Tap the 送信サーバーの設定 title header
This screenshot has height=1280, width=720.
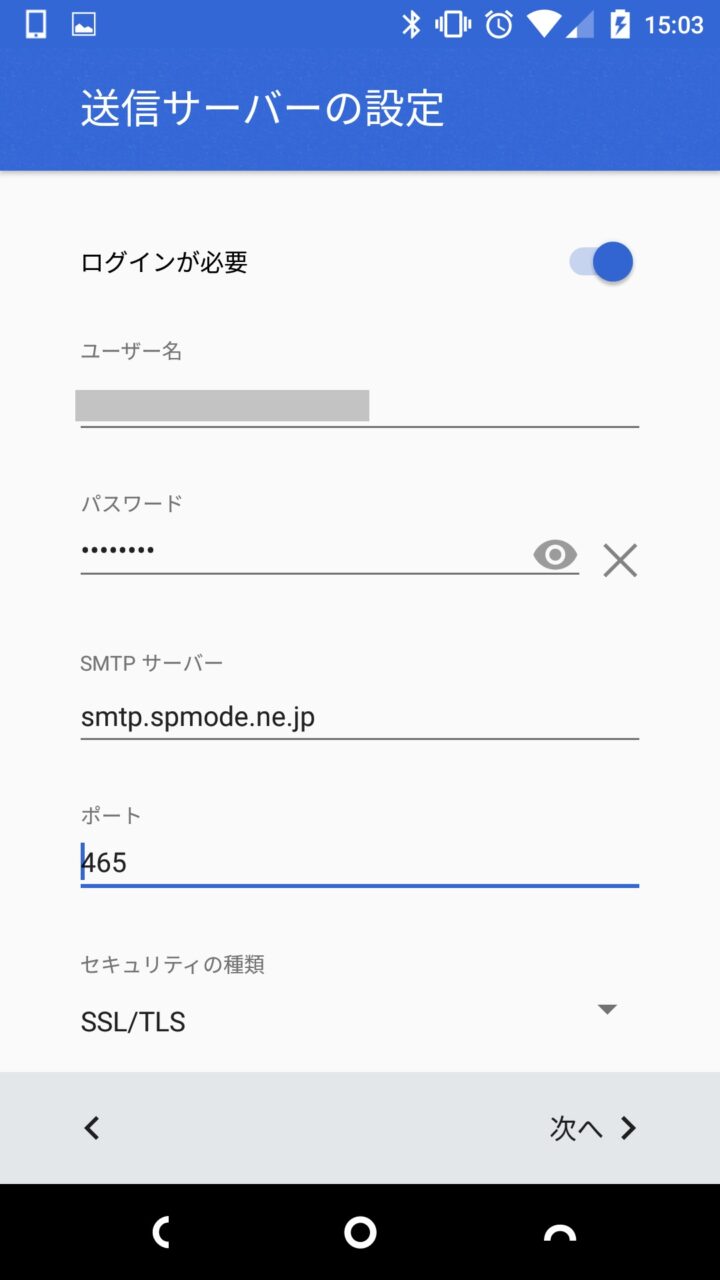coord(262,109)
